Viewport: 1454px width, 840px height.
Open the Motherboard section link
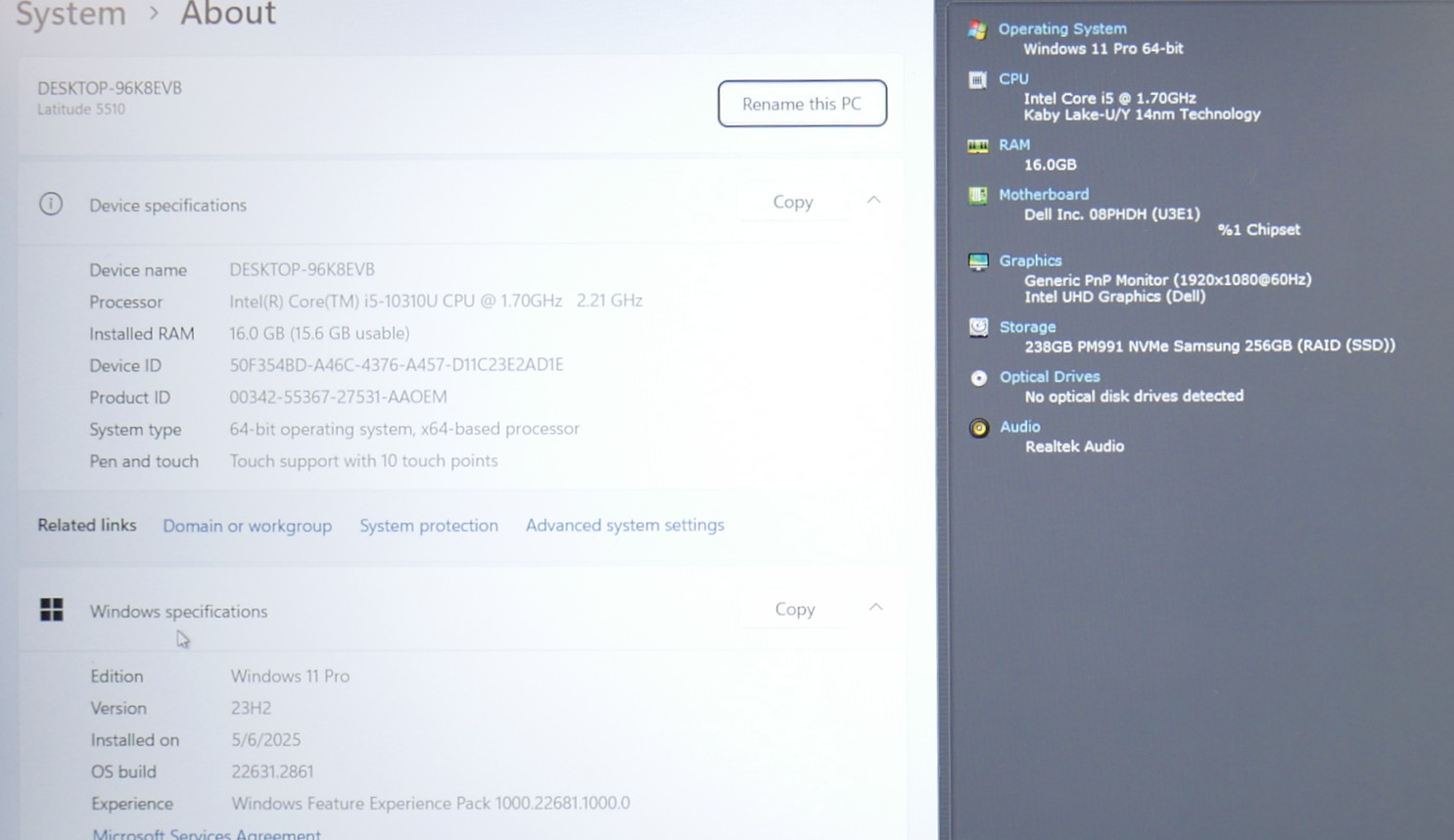[1044, 194]
